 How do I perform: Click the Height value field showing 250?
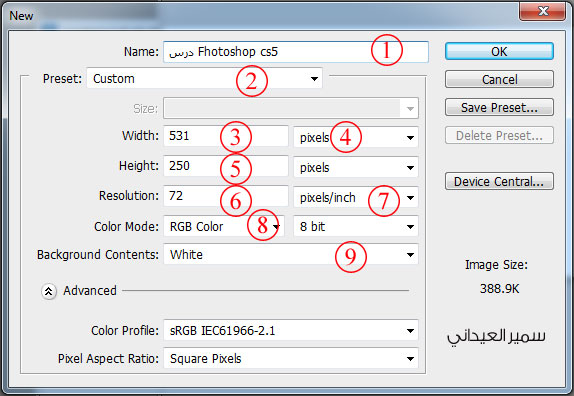(226, 166)
